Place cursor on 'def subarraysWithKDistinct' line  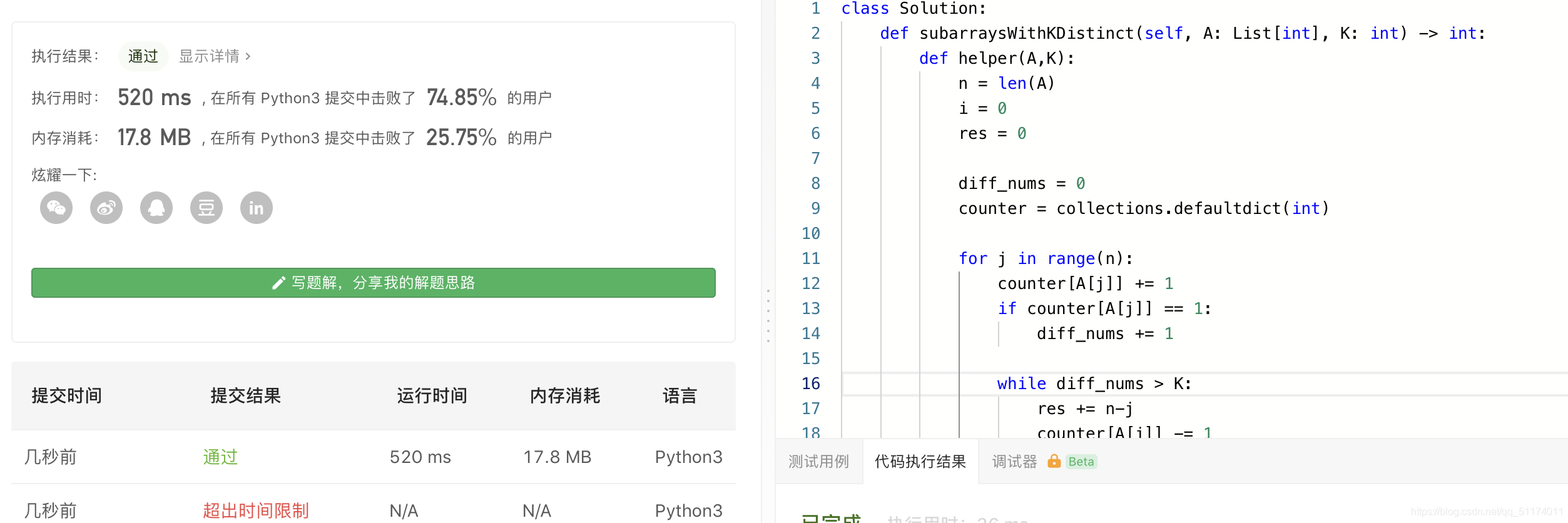coord(1183,33)
